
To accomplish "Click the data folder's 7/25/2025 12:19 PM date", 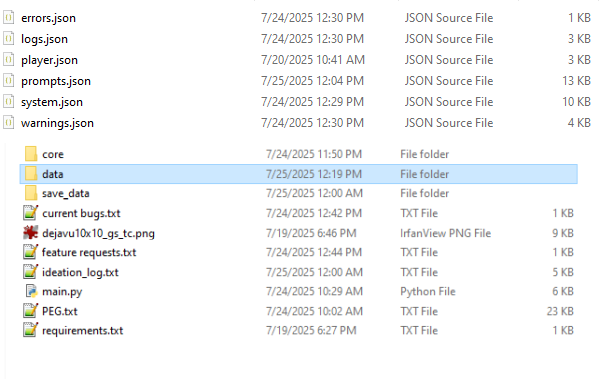I will (x=314, y=174).
